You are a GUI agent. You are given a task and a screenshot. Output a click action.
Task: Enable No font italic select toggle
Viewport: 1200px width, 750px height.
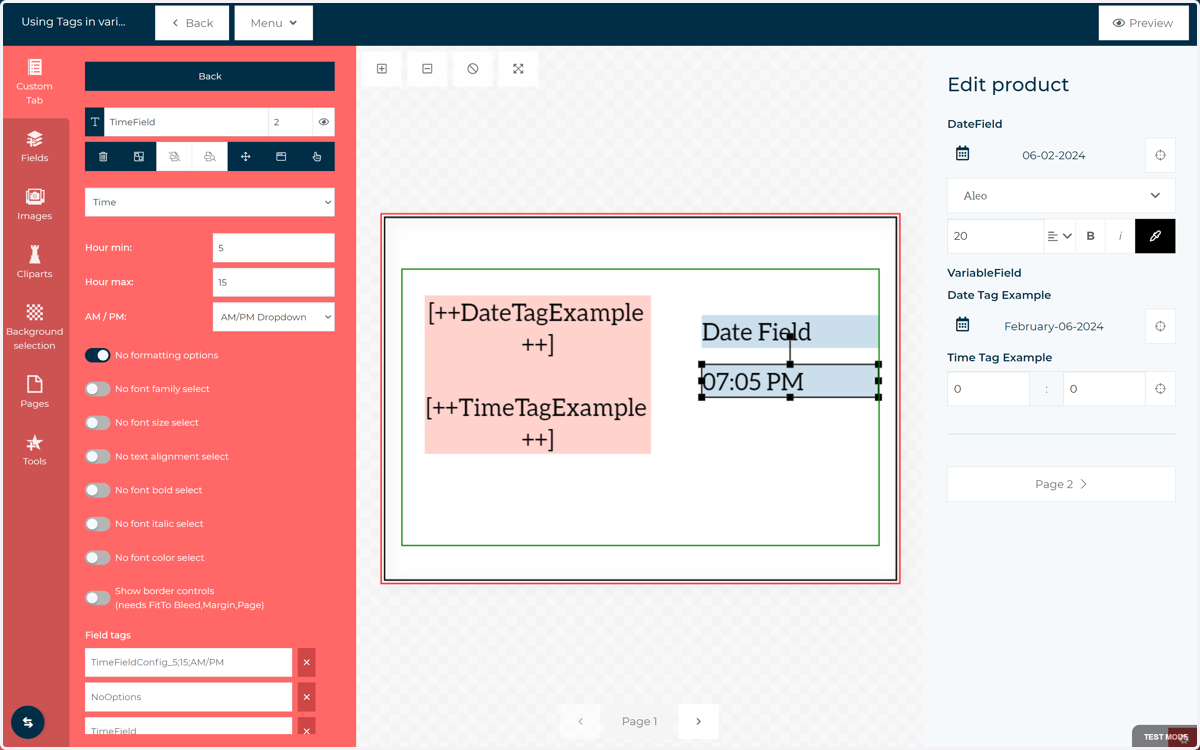(x=98, y=524)
